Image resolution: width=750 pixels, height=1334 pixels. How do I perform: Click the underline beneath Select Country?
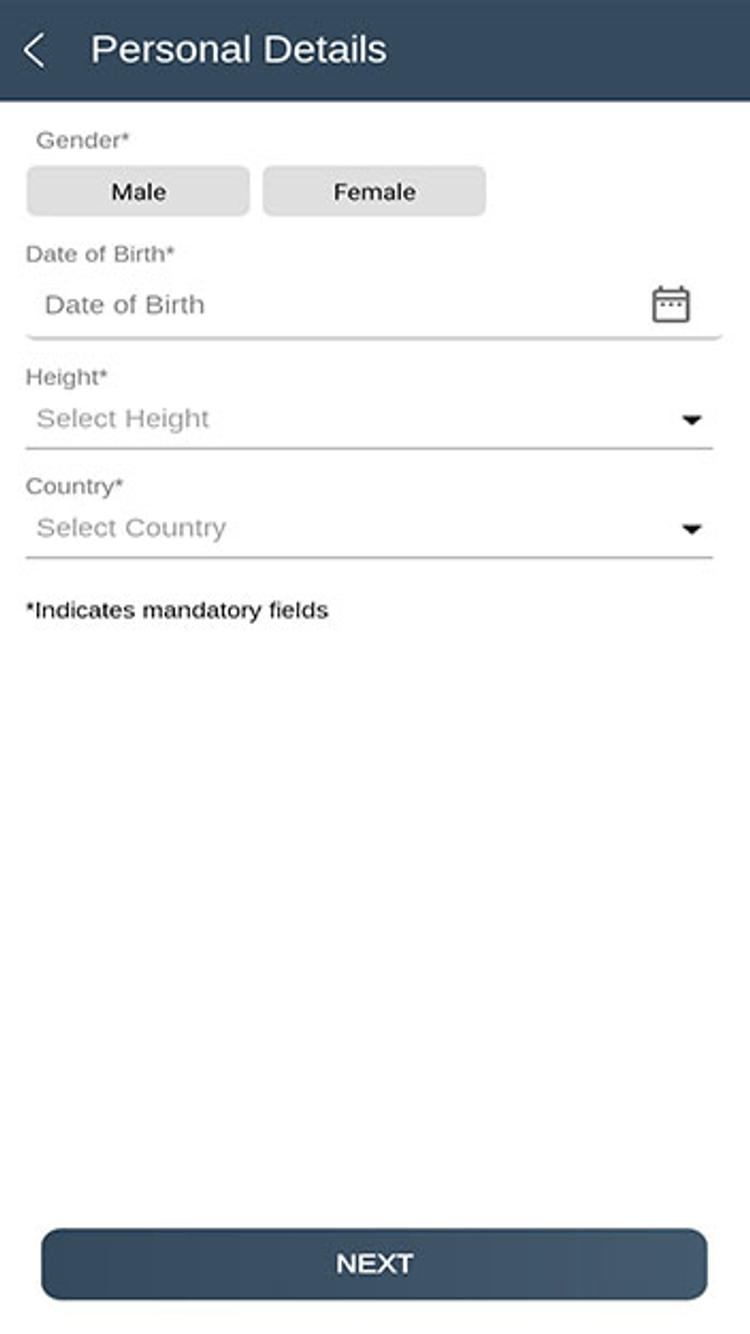369,557
